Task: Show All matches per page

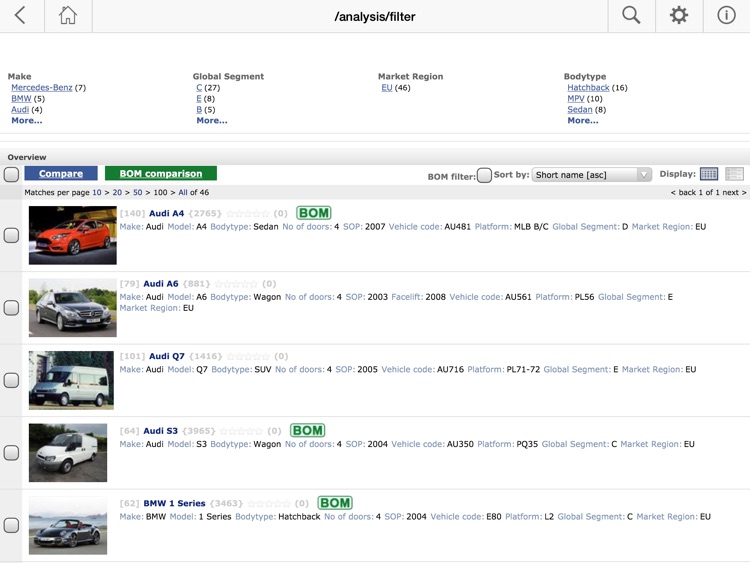Action: (x=183, y=192)
